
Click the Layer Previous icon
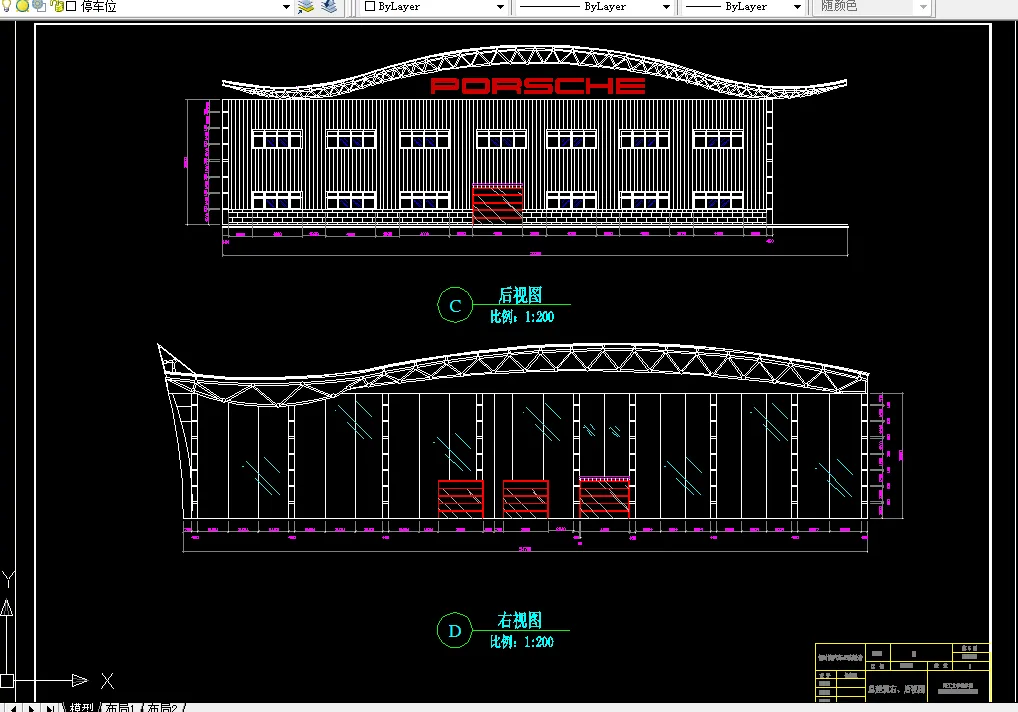(x=329, y=6)
